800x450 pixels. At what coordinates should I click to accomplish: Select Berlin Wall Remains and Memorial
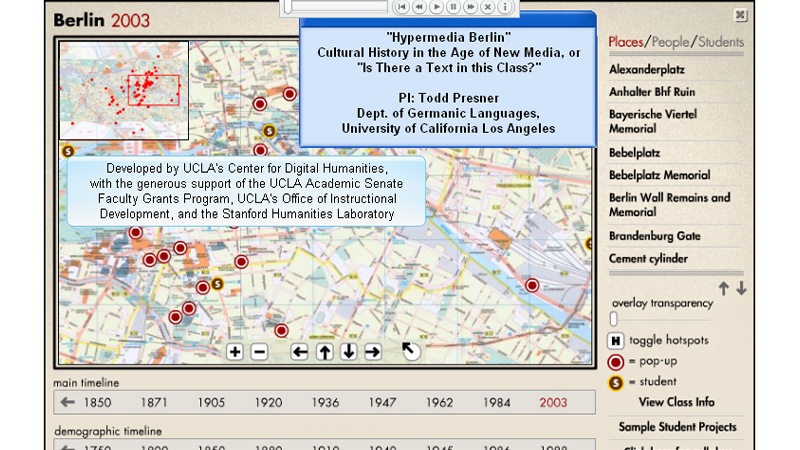click(x=669, y=205)
